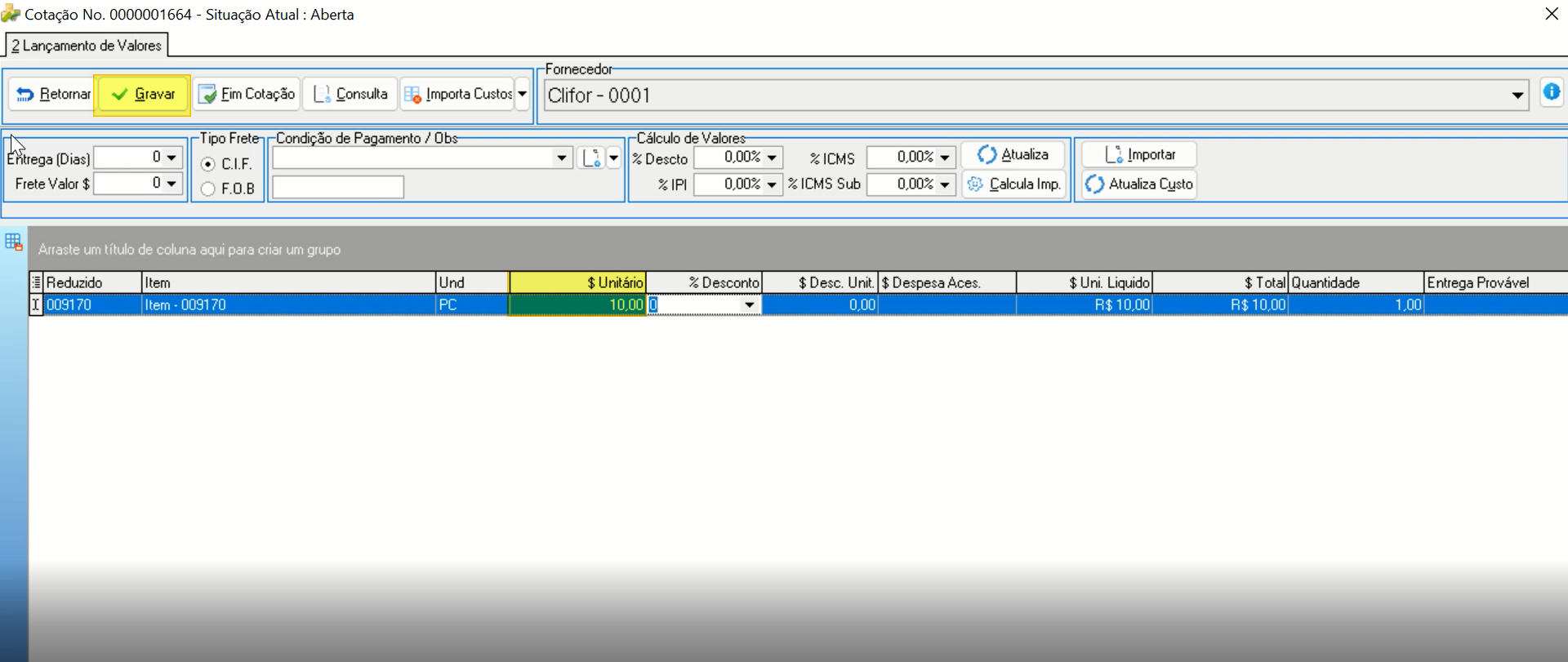
Task: Click the Obs text field under payment condition
Action: pos(338,187)
